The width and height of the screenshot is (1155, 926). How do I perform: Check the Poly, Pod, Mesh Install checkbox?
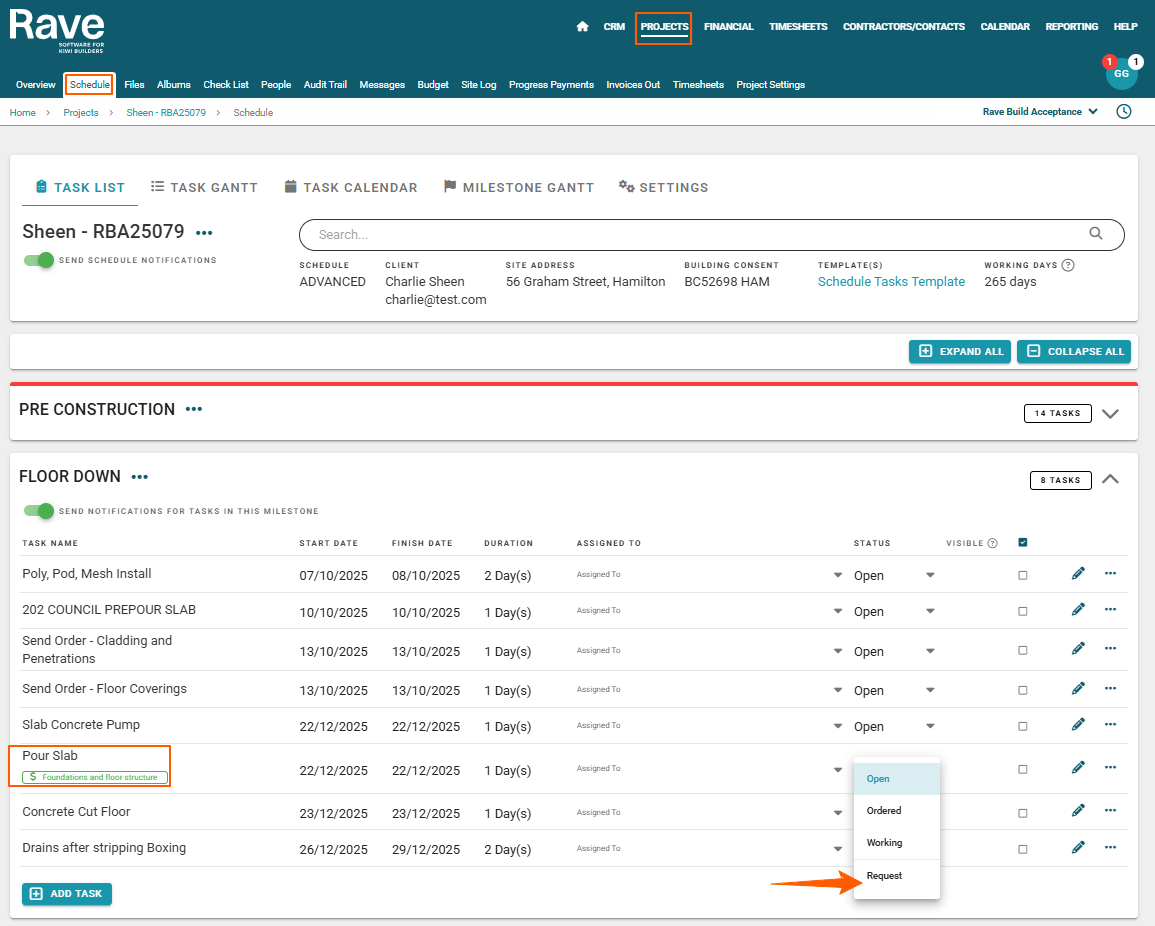click(1022, 575)
